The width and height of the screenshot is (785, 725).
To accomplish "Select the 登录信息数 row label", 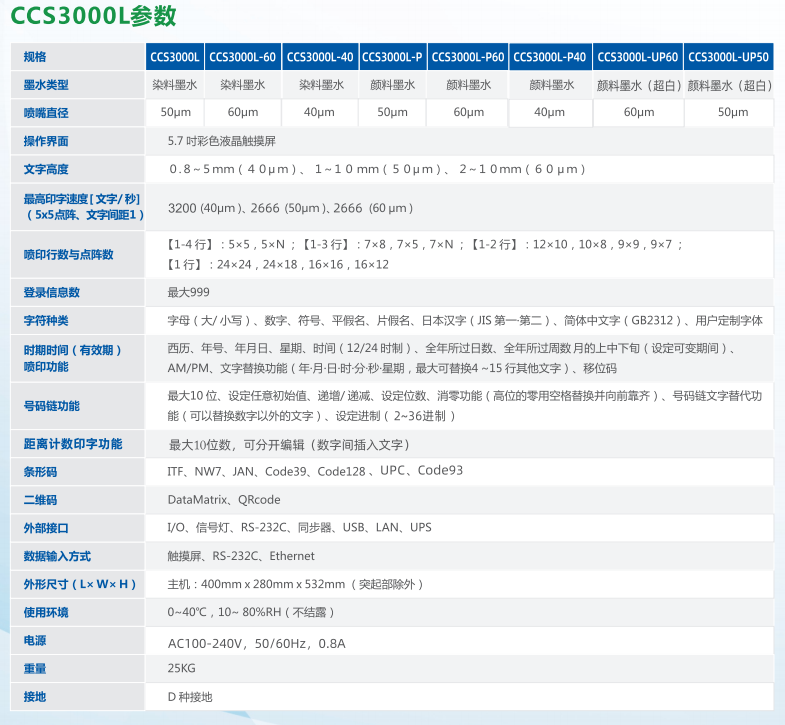I will point(52,292).
